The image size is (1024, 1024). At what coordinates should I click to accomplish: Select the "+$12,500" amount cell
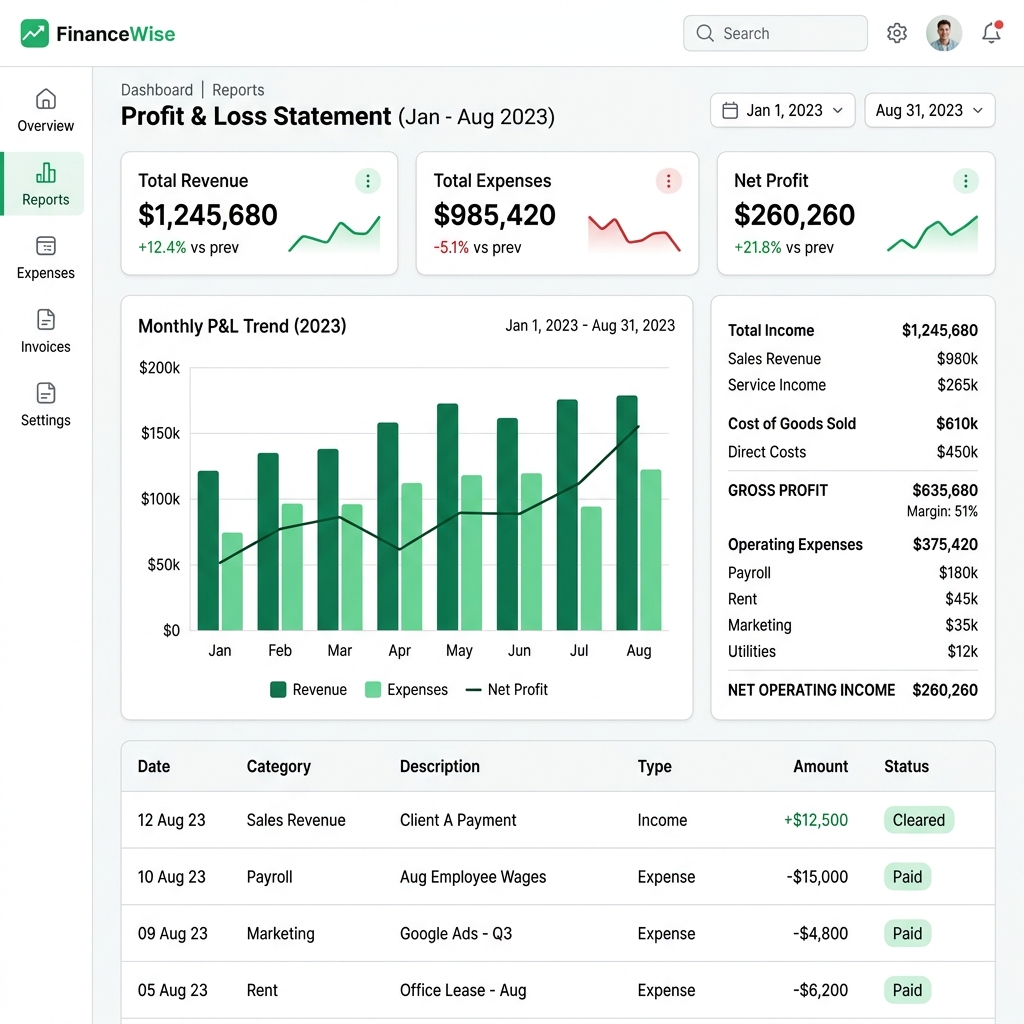816,820
